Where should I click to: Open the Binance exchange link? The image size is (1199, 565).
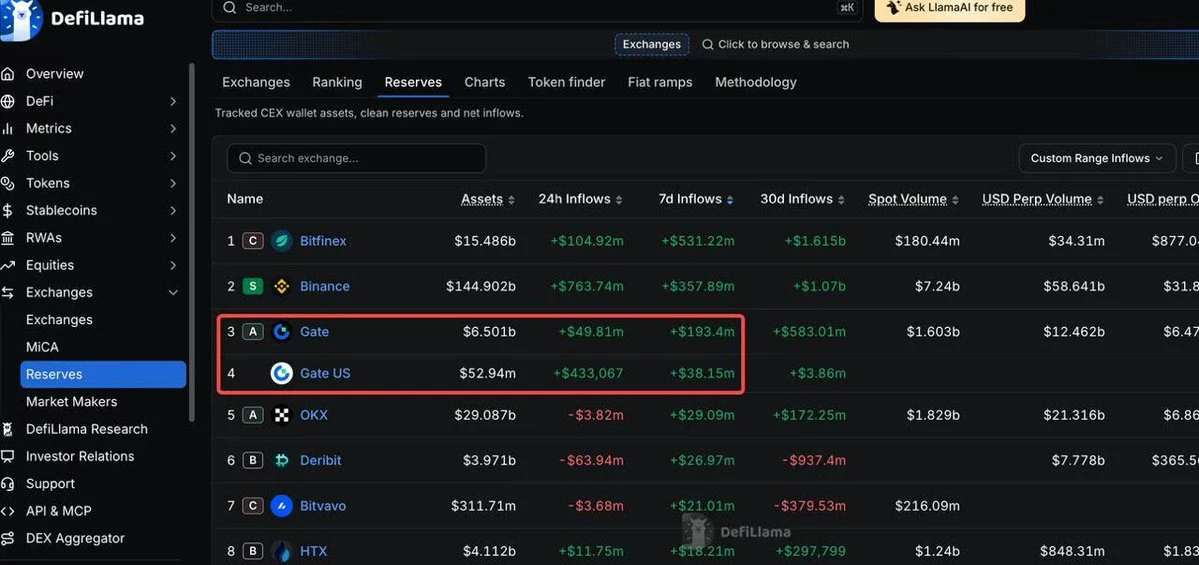(325, 287)
